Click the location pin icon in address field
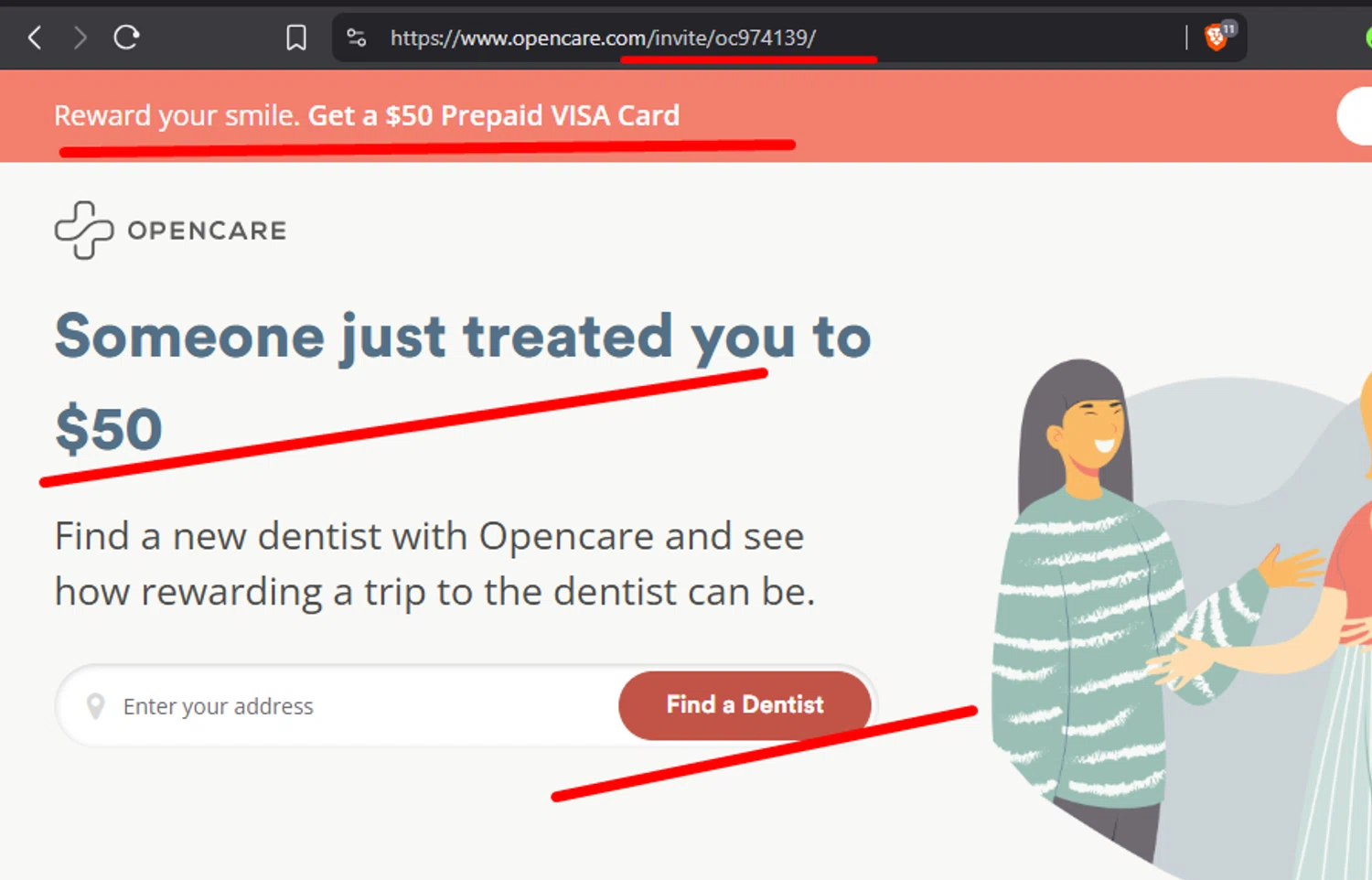Viewport: 1372px width, 880px height. (x=95, y=706)
